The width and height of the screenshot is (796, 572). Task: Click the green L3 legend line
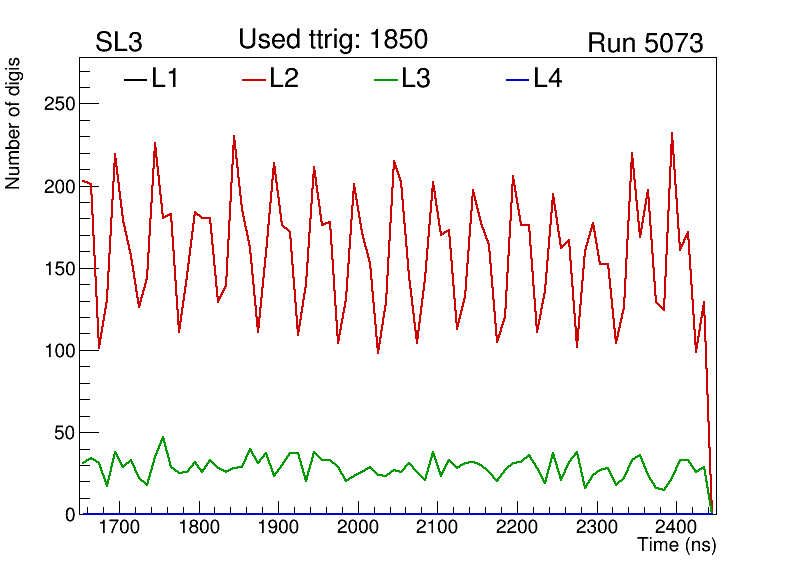pos(386,79)
